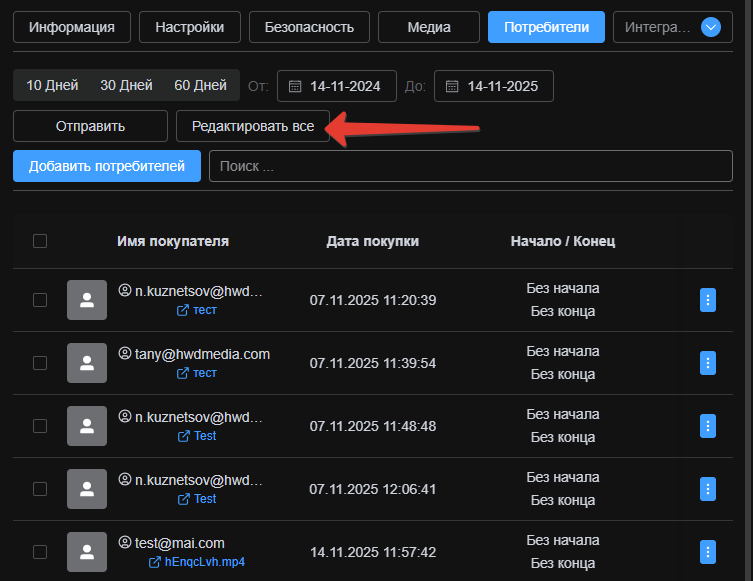Check the box for tany@hwdmedia.com row

click(x=40, y=363)
